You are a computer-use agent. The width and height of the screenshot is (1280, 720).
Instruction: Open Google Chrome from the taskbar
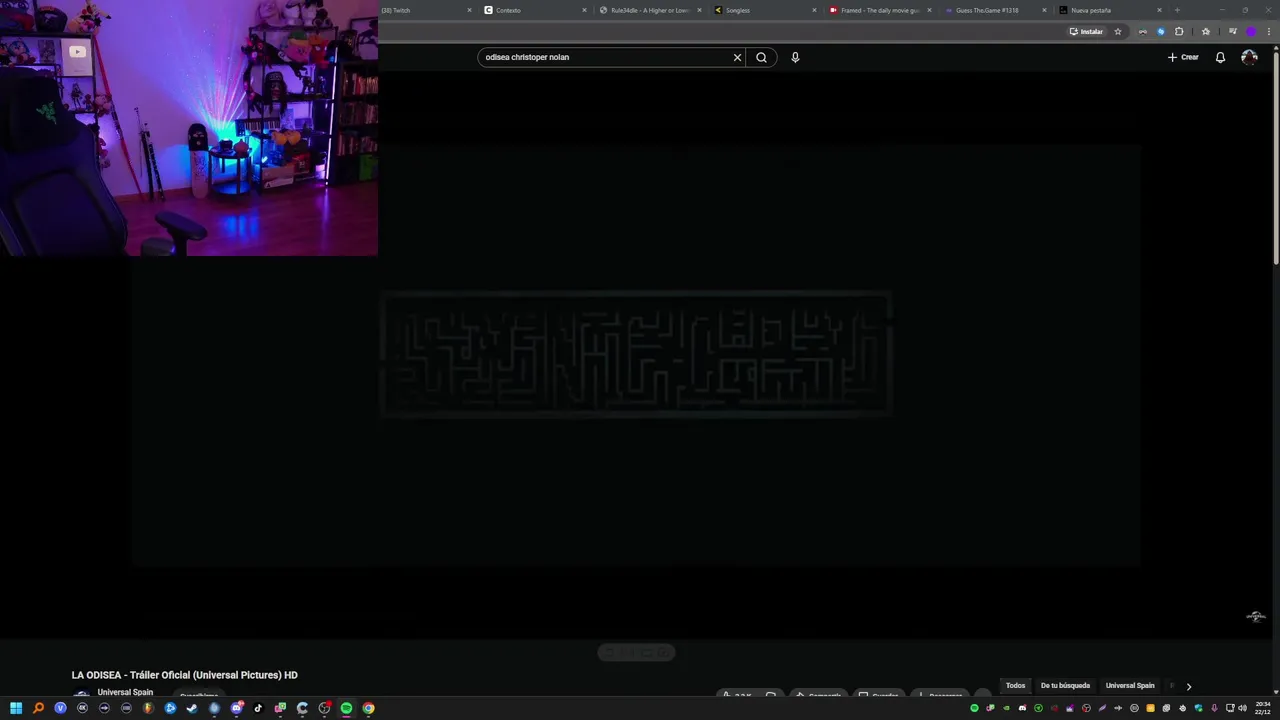click(x=368, y=708)
